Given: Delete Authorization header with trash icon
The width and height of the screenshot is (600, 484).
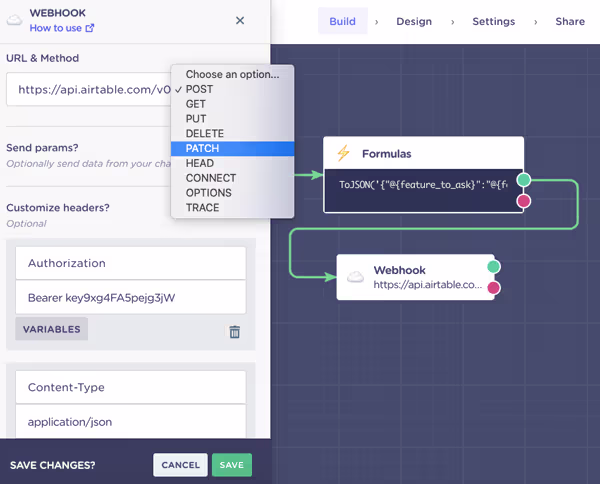Looking at the screenshot, I should [x=235, y=331].
